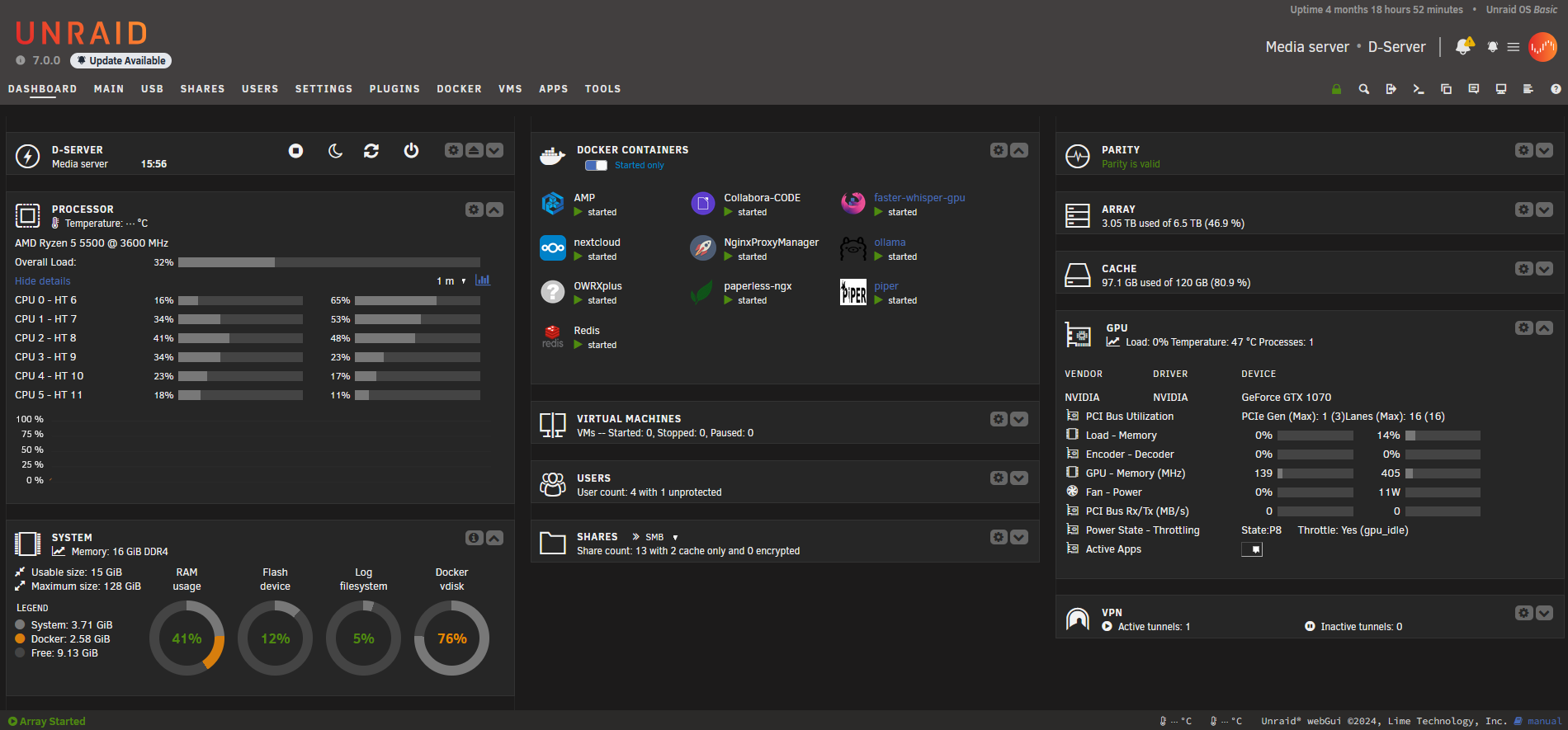The height and width of the screenshot is (730, 1568).
Task: Open the feedback speech bubble icon
Action: pos(1474,89)
